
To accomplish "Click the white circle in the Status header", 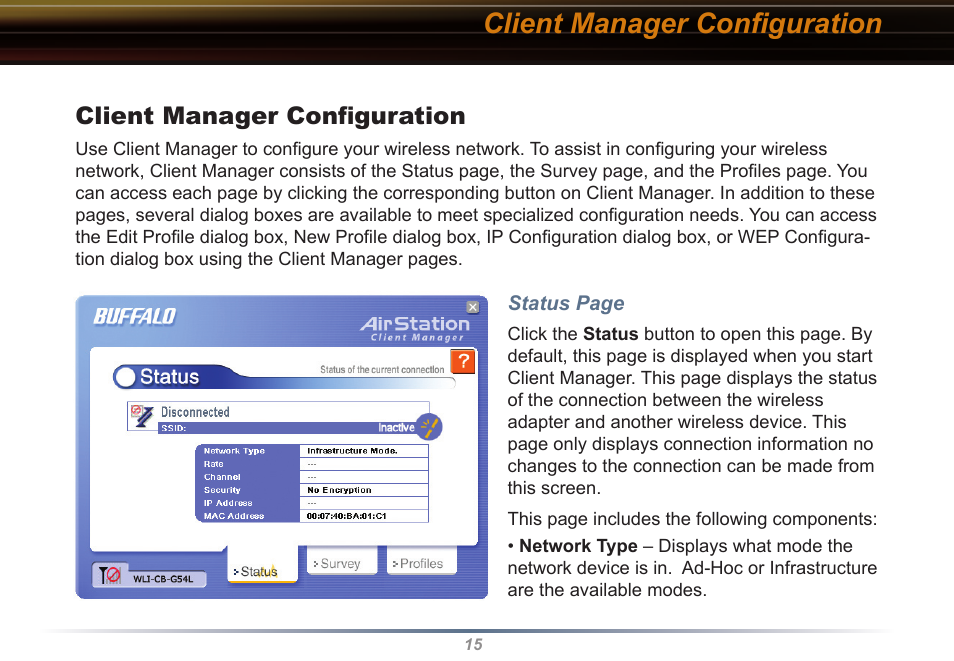I will click(125, 377).
